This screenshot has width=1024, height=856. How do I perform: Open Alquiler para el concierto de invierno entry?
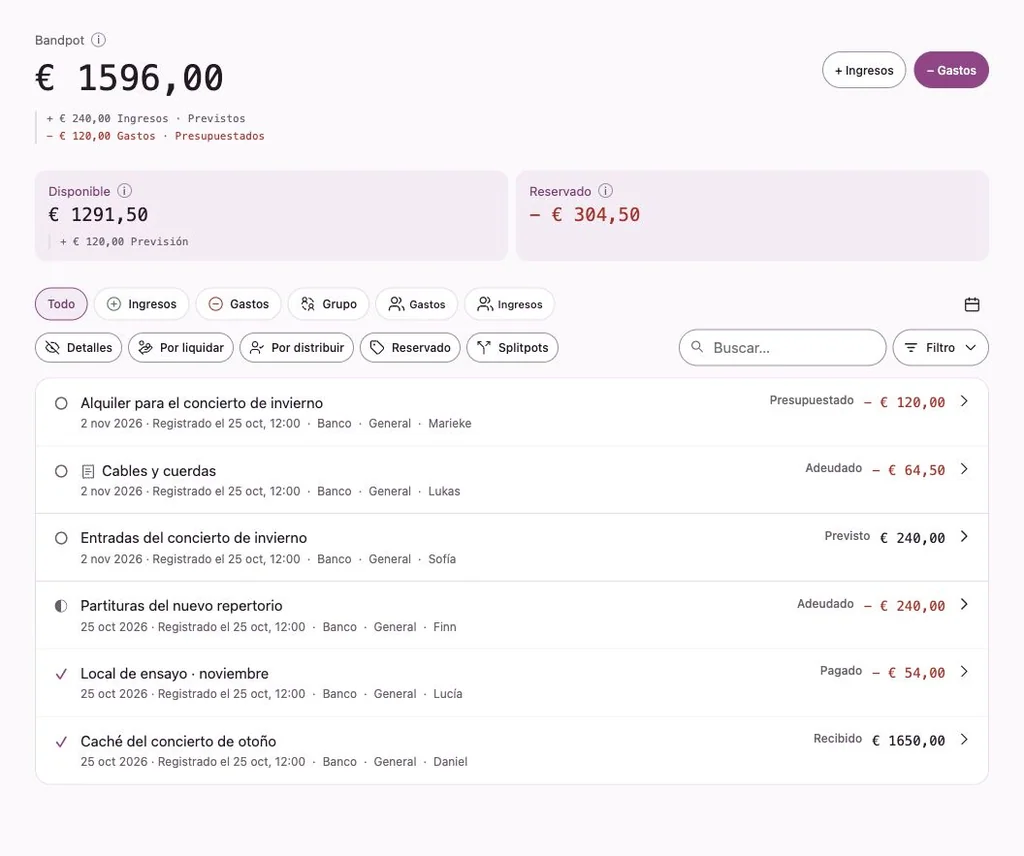click(202, 403)
